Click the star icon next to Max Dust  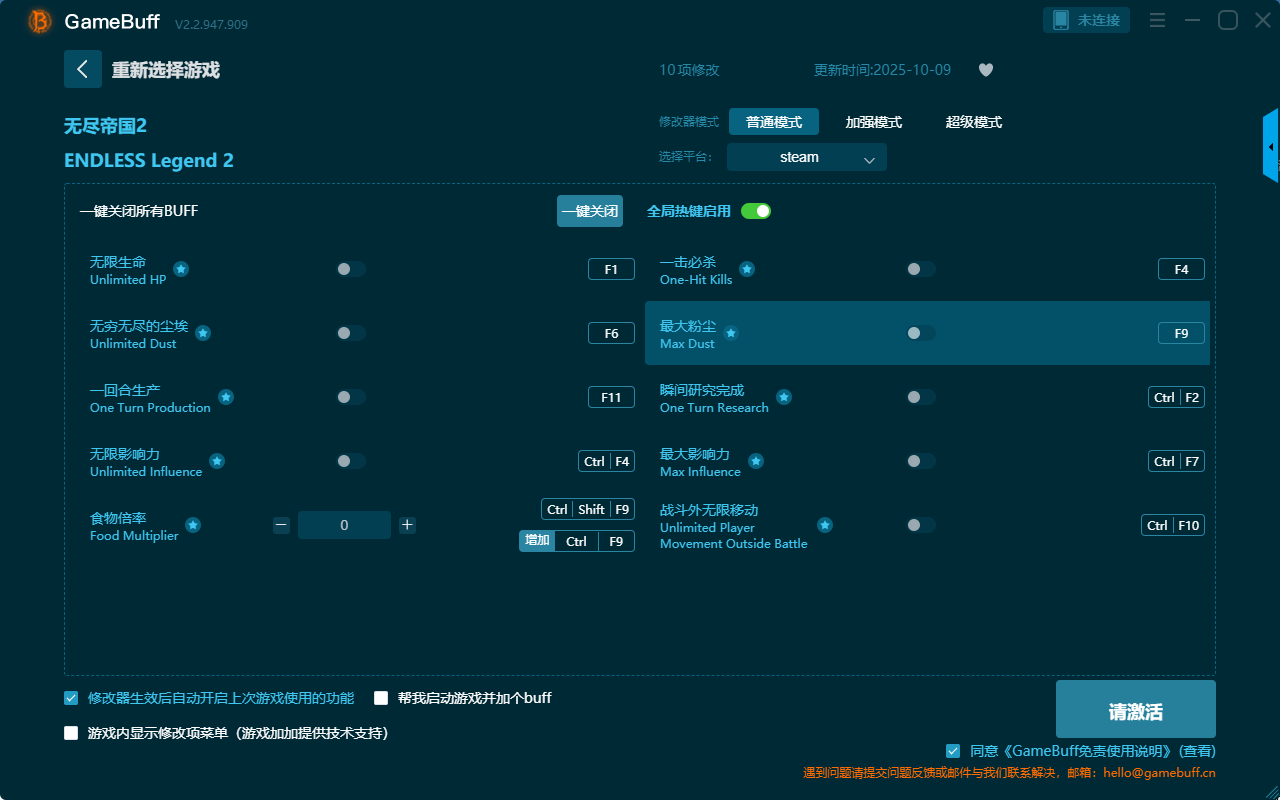(x=731, y=333)
